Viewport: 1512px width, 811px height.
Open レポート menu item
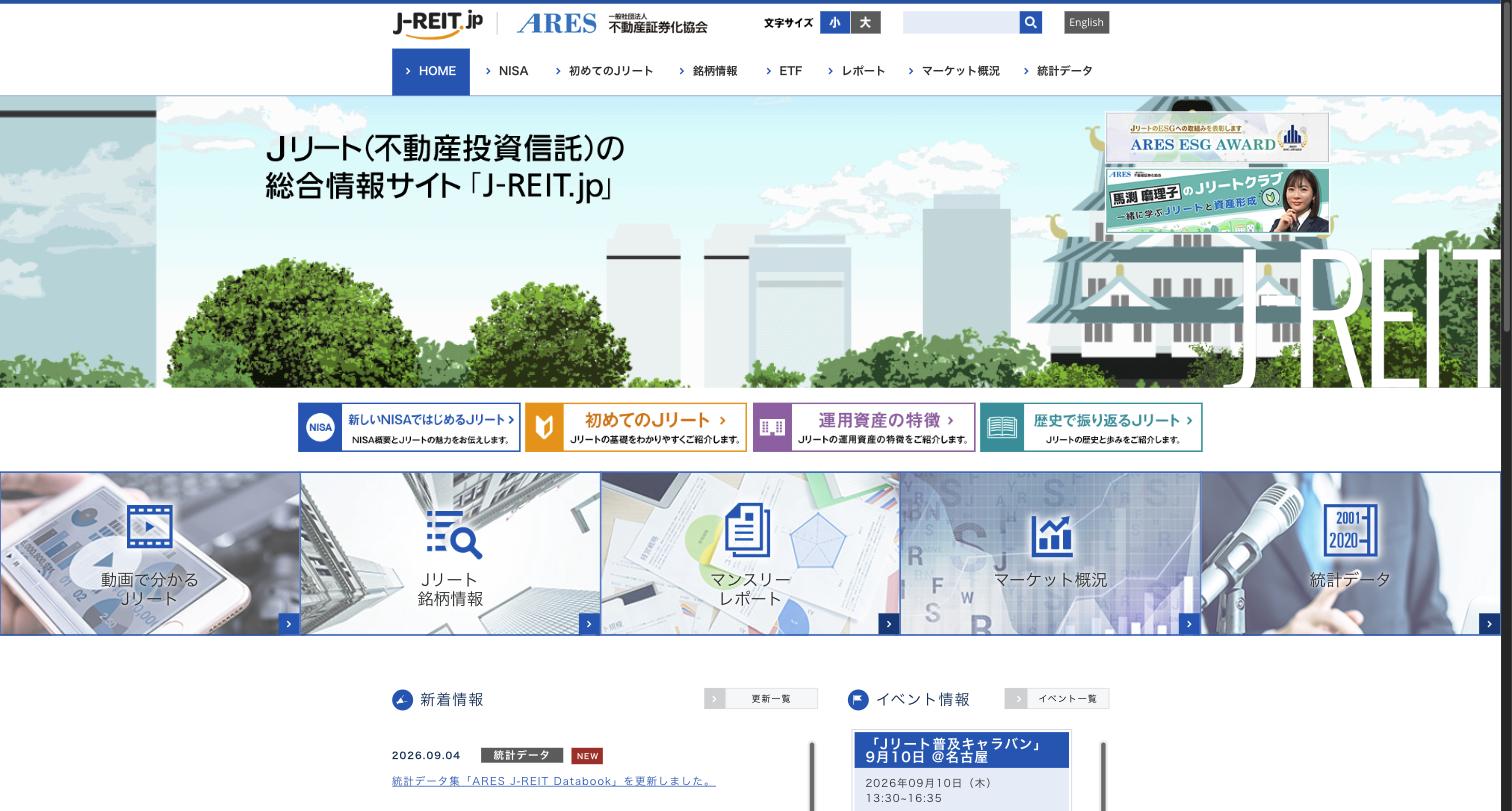pyautogui.click(x=857, y=71)
